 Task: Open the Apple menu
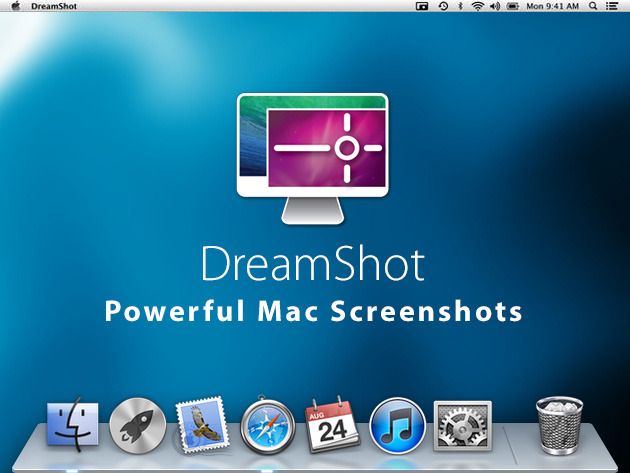tap(15, 6)
